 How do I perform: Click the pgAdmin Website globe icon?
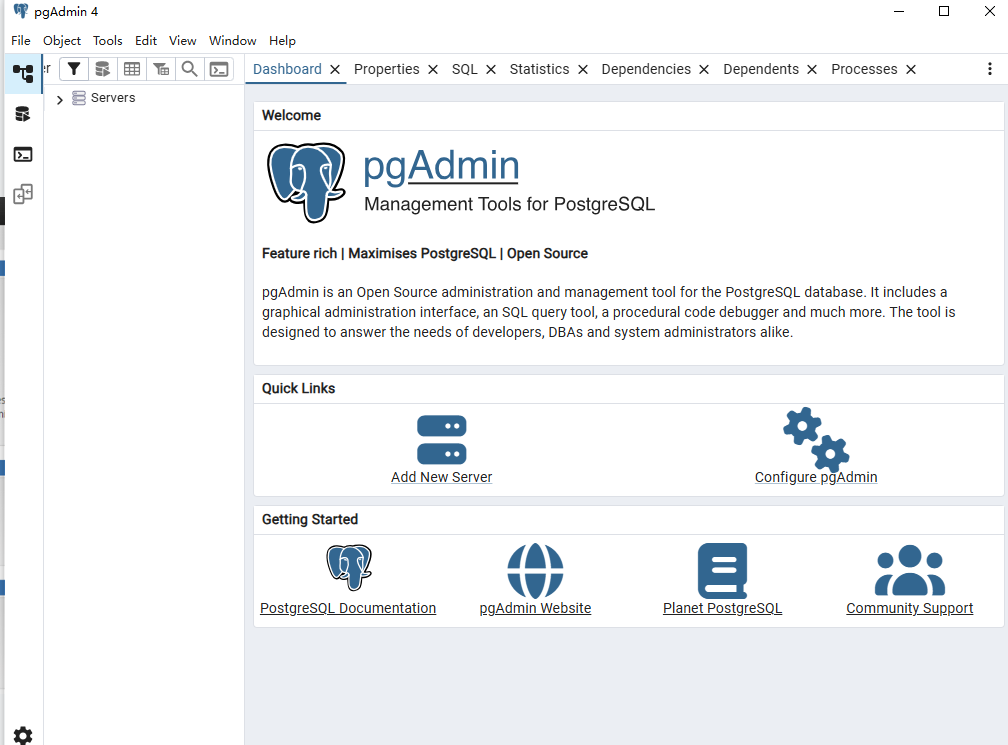pyautogui.click(x=535, y=571)
